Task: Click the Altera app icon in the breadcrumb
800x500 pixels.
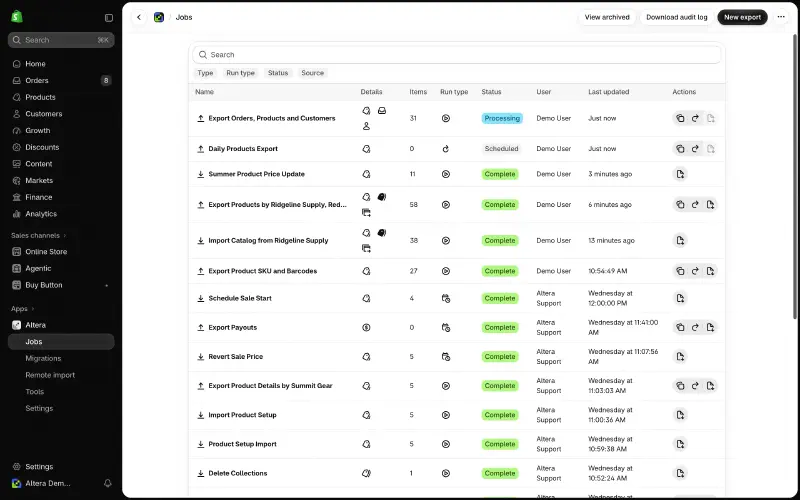Action: click(x=159, y=17)
